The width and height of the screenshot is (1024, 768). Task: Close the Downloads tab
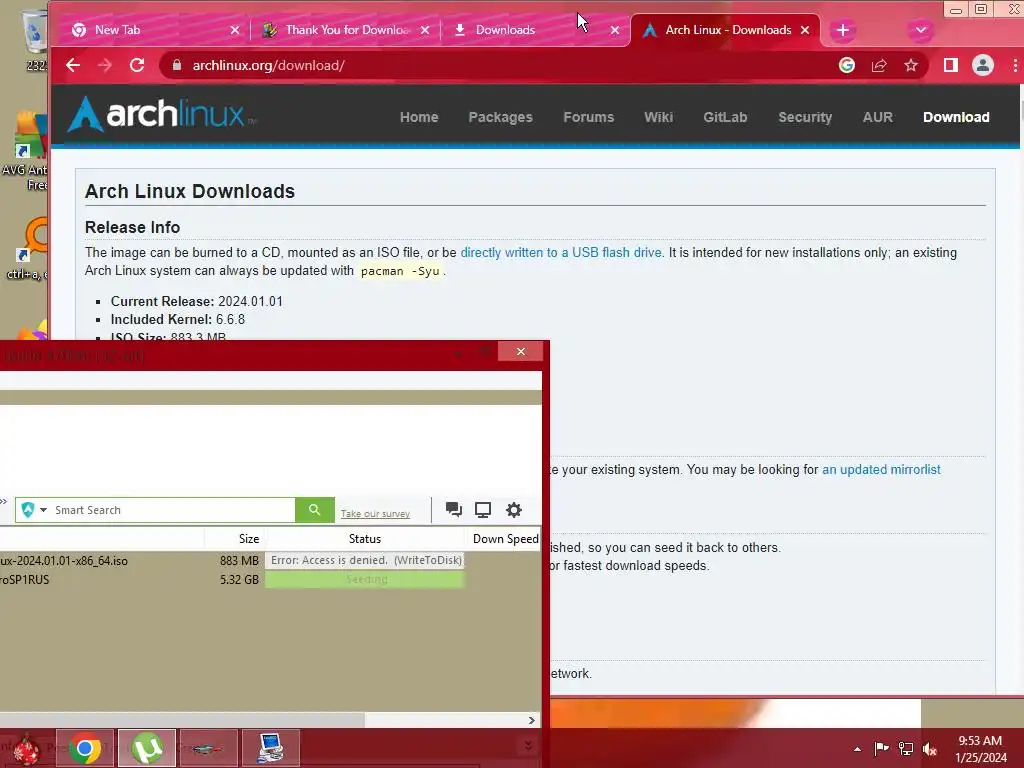[x=615, y=30]
